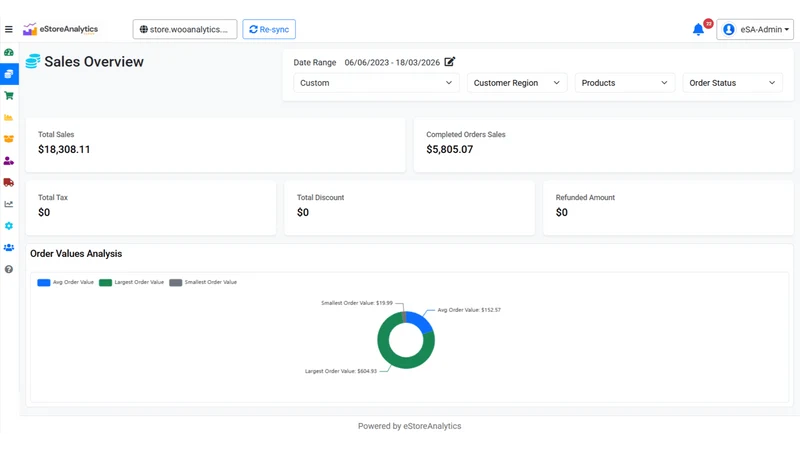The height and width of the screenshot is (450, 800).
Task: Open the dashboard gauge sidebar icon
Action: (x=9, y=52)
